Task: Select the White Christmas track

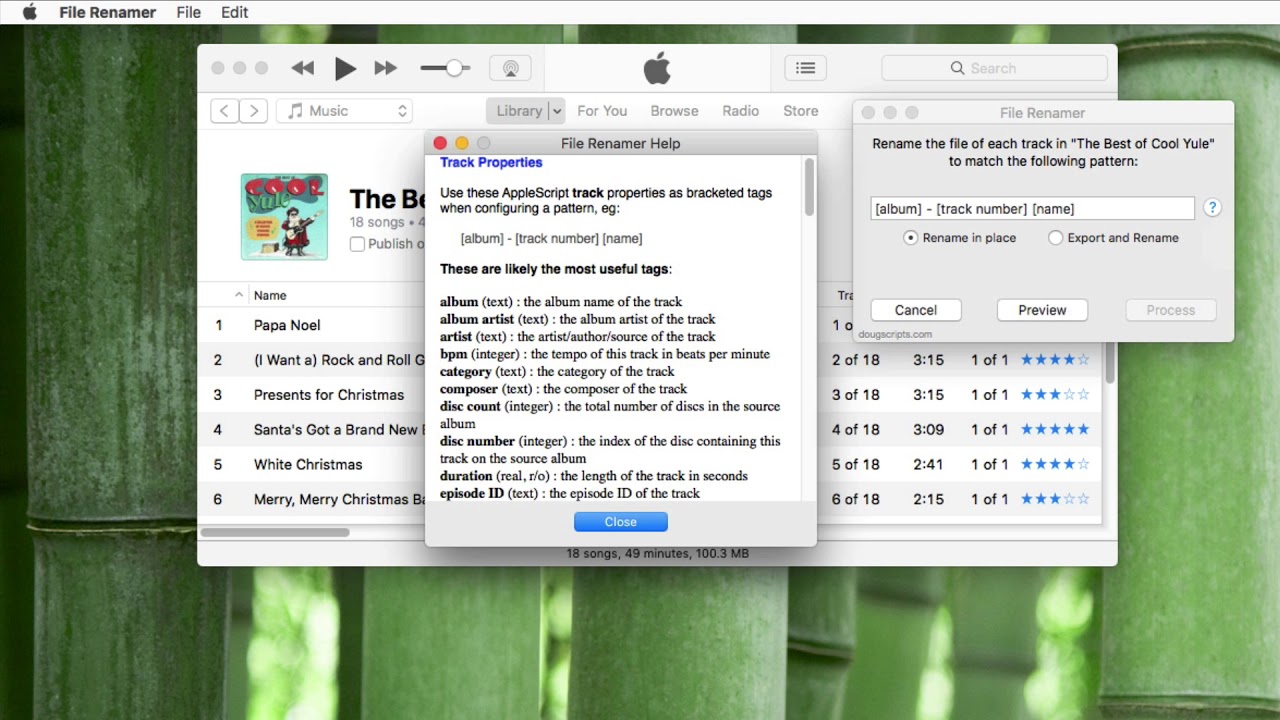Action: coord(308,464)
